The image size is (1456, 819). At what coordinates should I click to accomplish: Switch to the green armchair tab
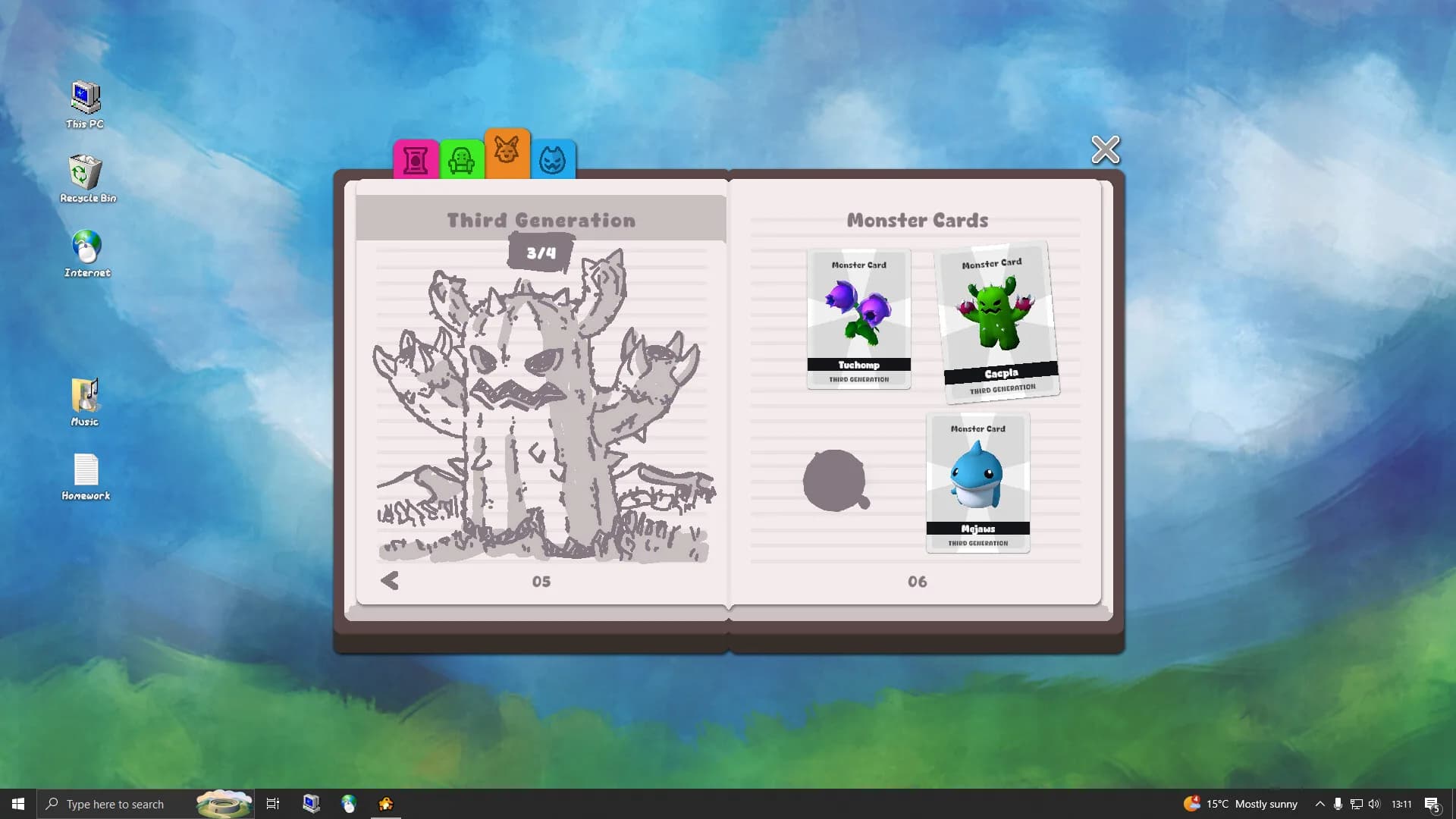click(462, 159)
